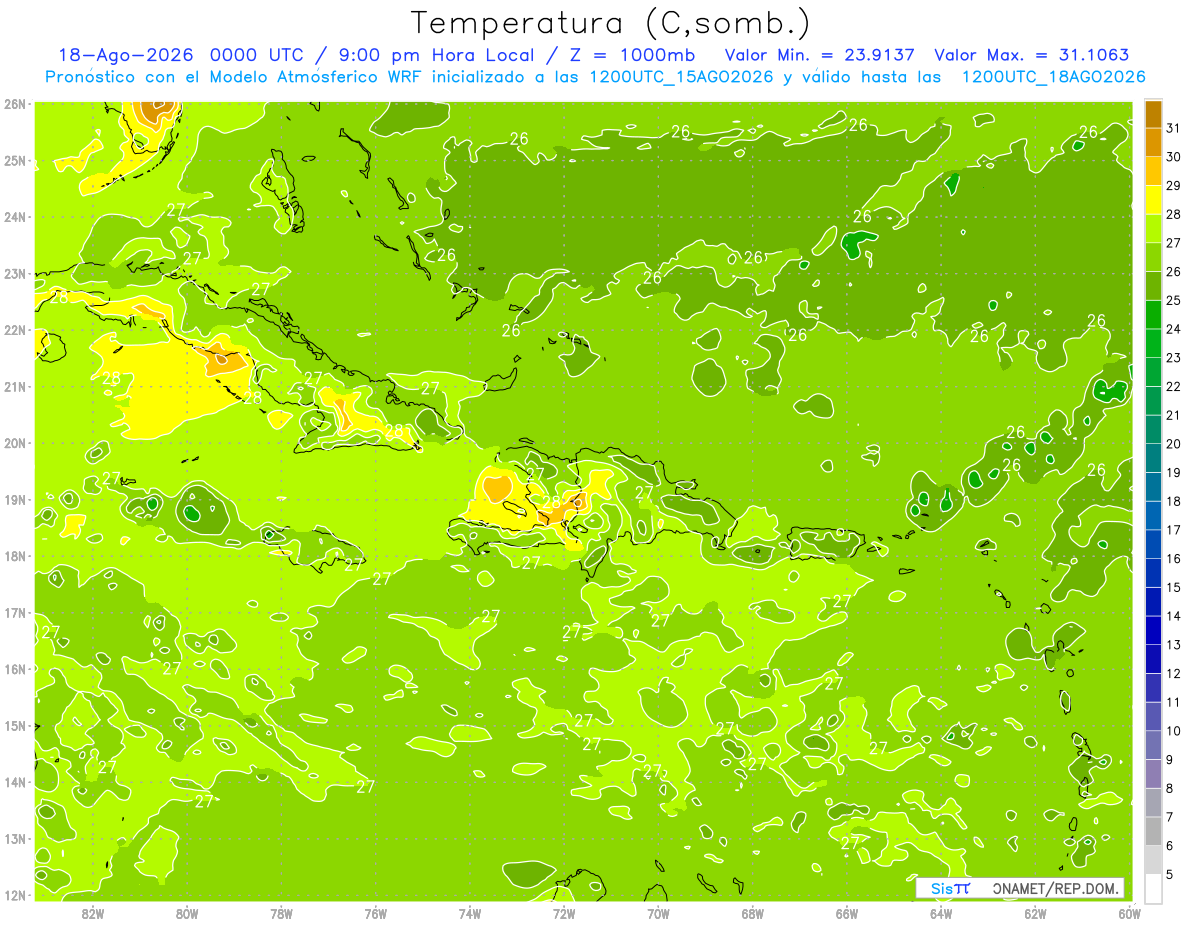Click the 74W longitude label
Viewport: 1200px width, 927px height.
[470, 913]
